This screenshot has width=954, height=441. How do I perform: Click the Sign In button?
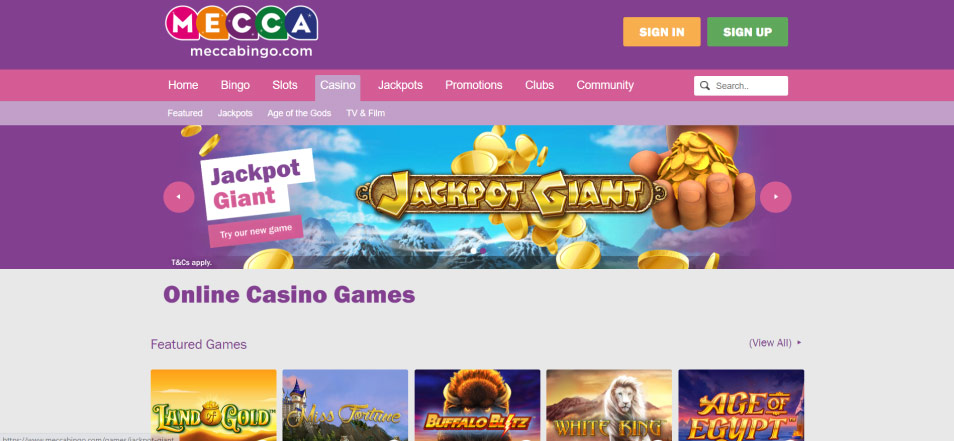pos(661,32)
